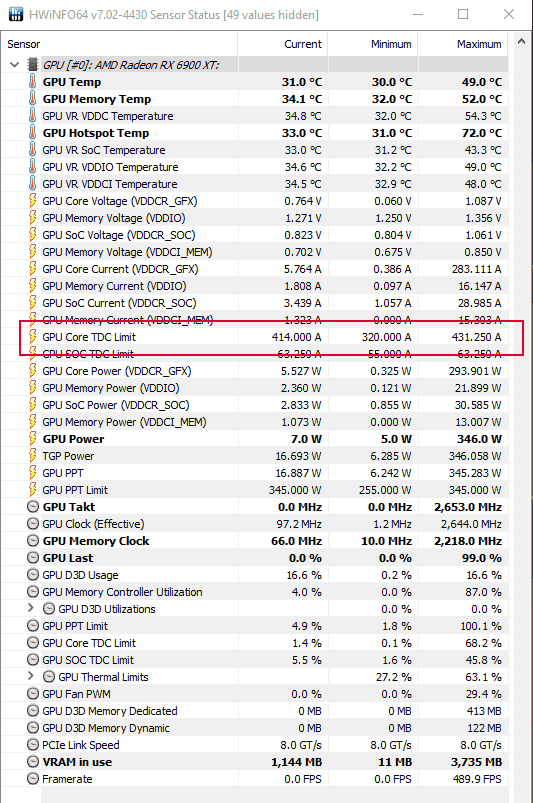
Task: Click the thermometer icon of GPU VR SoC Temperature
Action: click(x=32, y=150)
